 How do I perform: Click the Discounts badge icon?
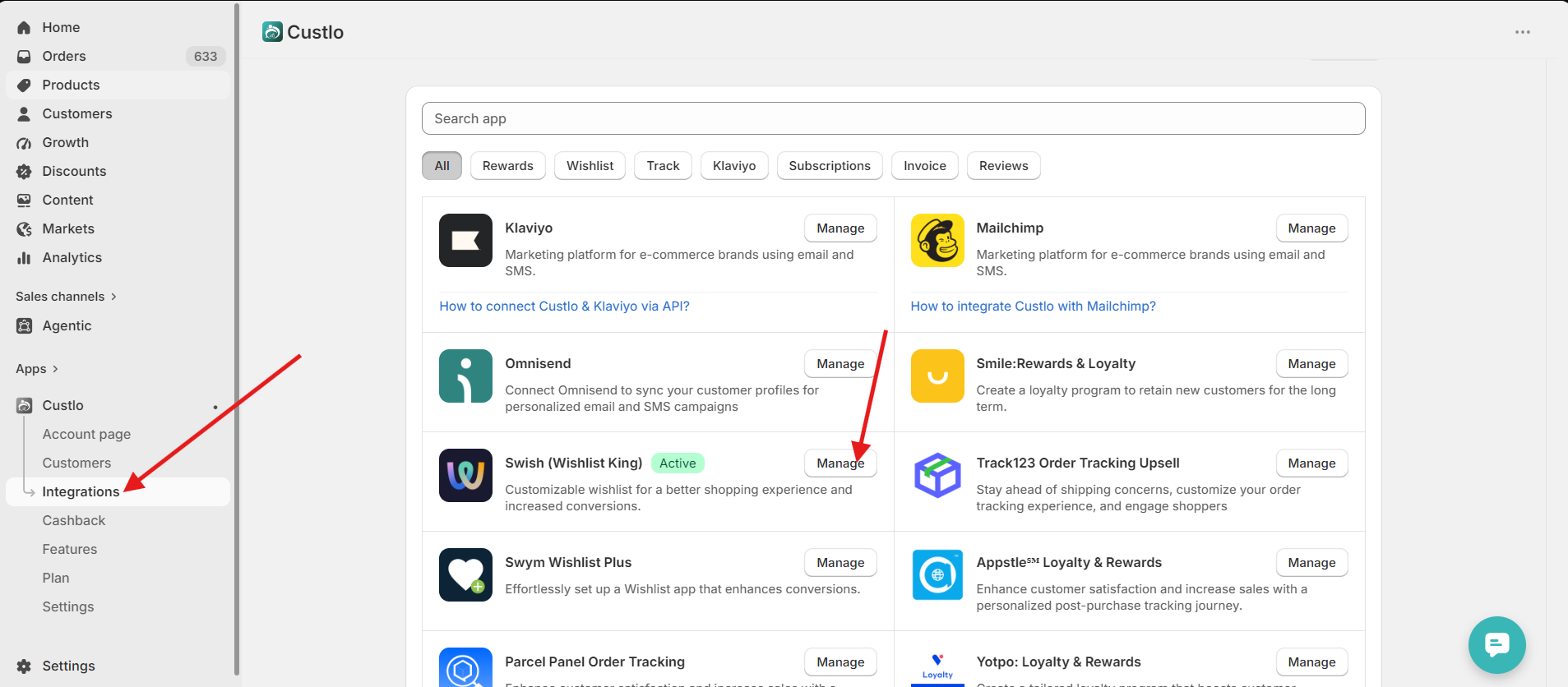25,172
